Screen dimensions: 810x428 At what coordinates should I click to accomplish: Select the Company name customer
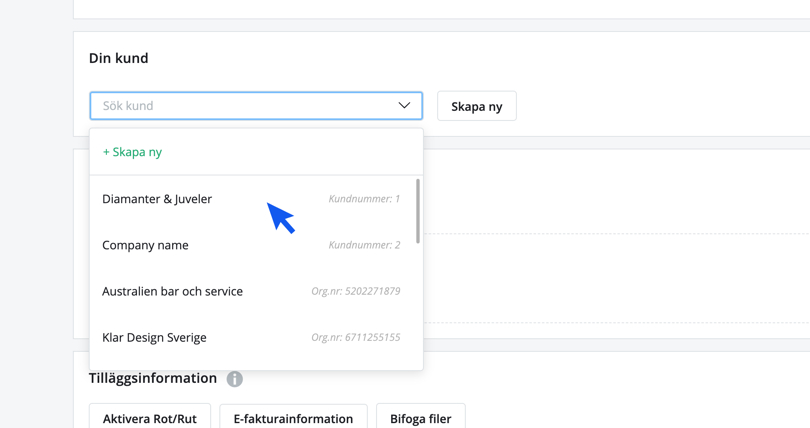(145, 245)
